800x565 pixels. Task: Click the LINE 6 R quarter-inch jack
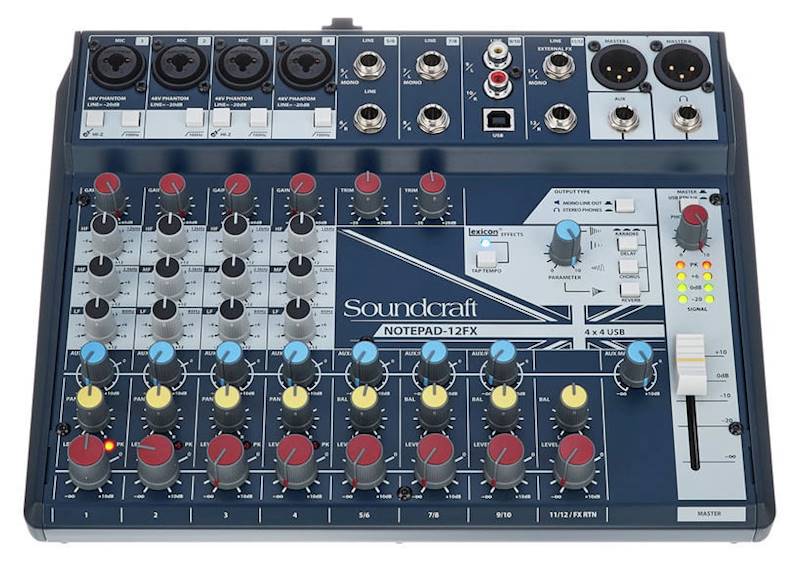[x=370, y=117]
